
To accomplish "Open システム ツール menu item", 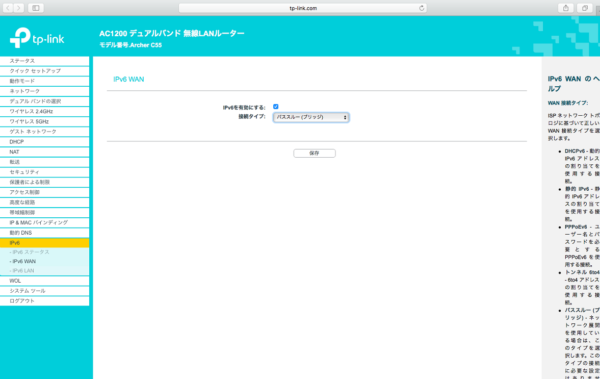I will click(x=44, y=291).
